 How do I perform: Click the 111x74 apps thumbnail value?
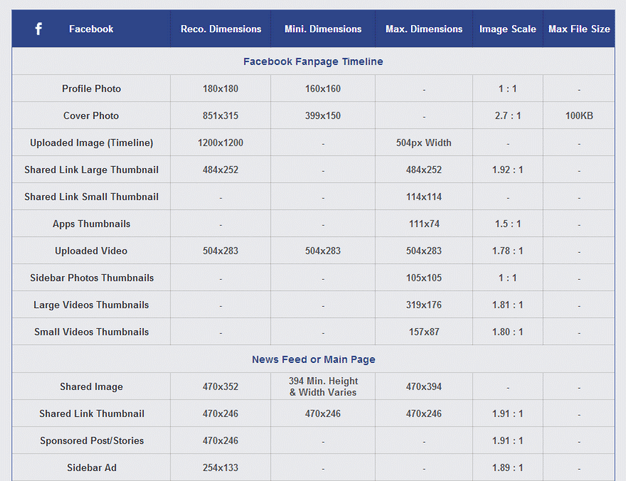[x=424, y=224]
